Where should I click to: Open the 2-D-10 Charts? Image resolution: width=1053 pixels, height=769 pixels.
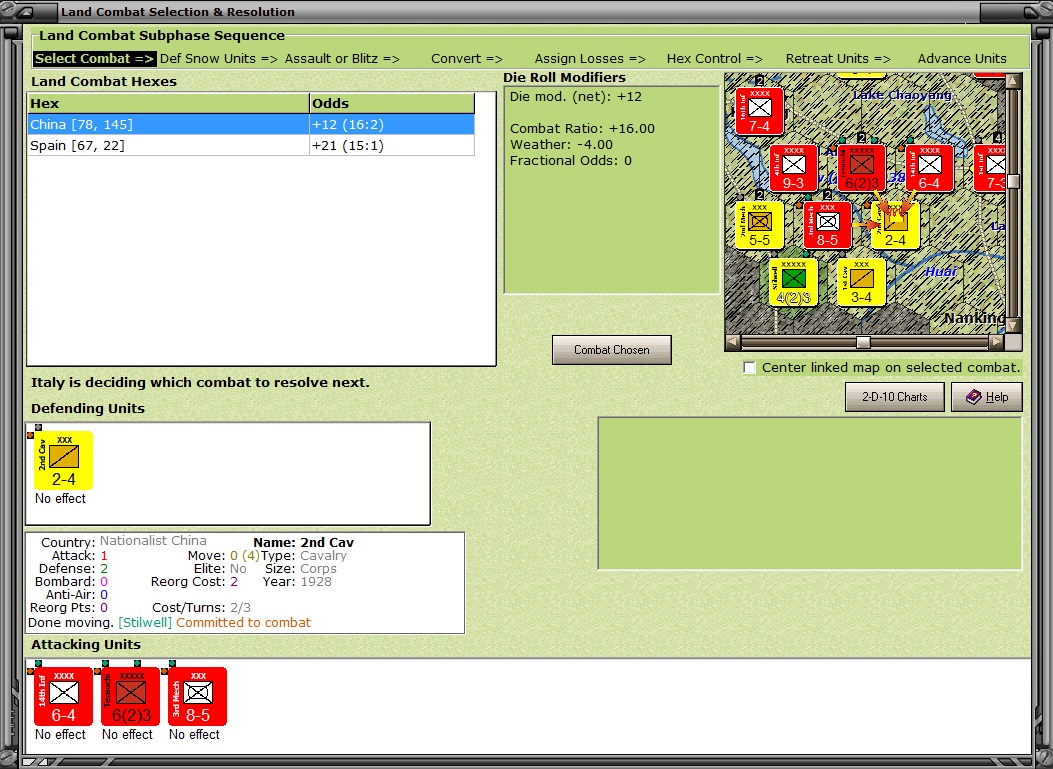click(895, 397)
